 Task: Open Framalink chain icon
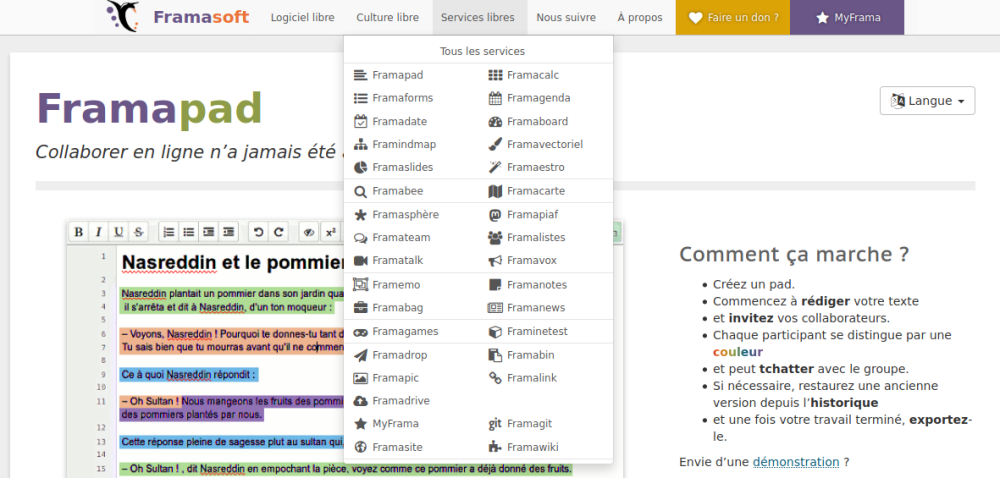[496, 378]
